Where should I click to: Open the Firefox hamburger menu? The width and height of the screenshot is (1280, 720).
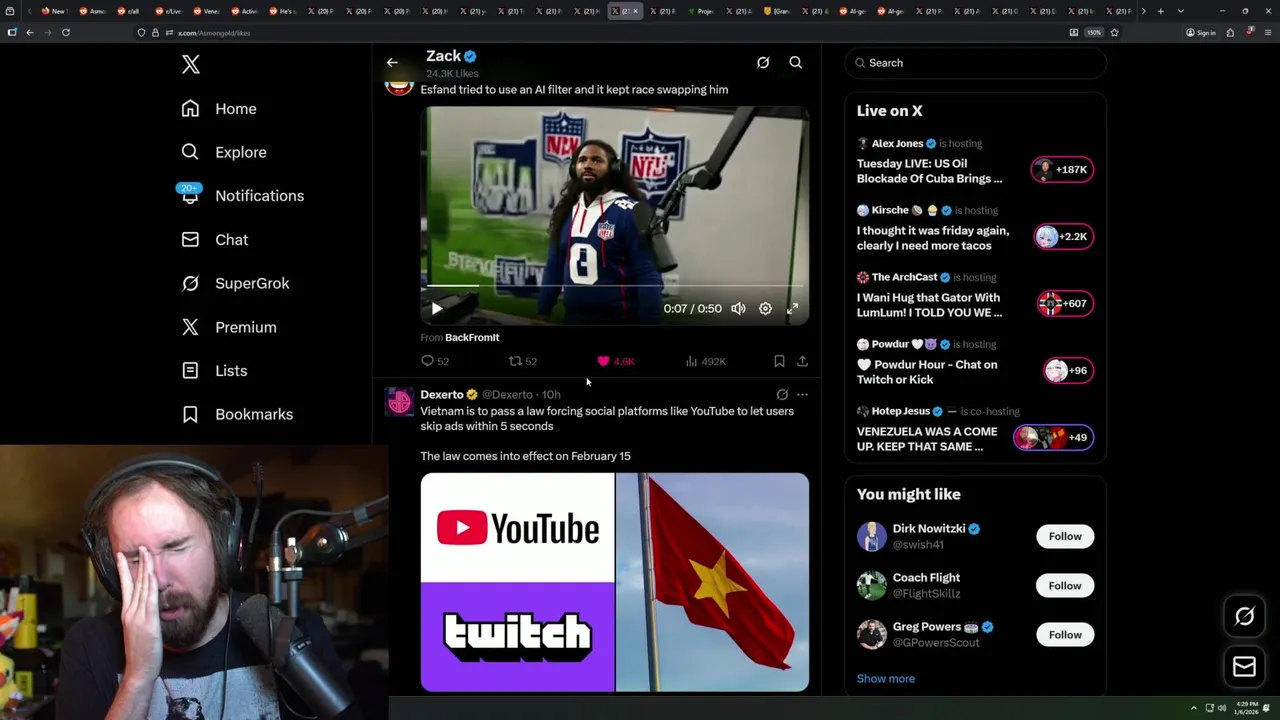point(1266,32)
